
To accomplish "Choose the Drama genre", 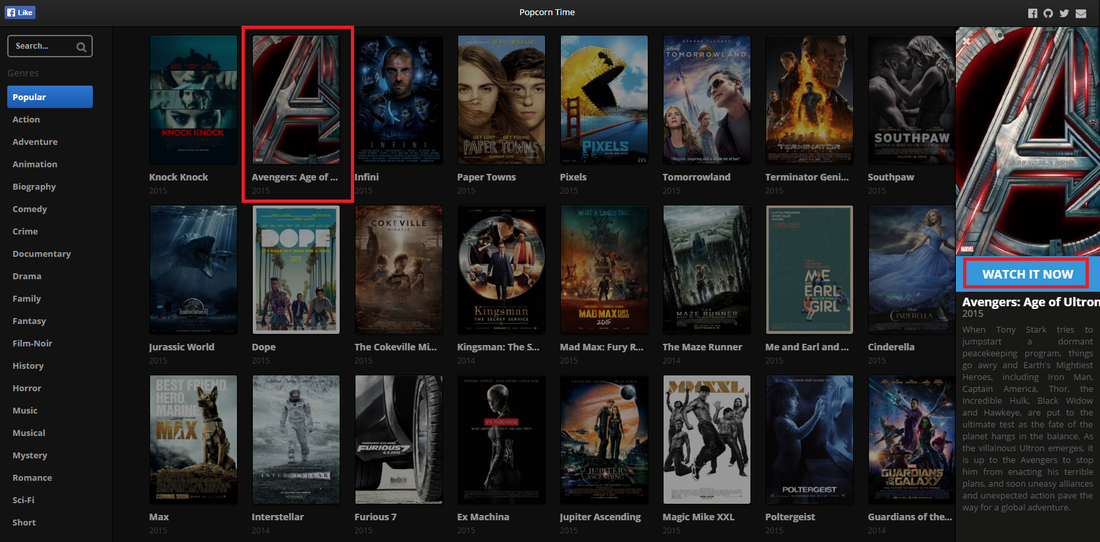I will (27, 276).
